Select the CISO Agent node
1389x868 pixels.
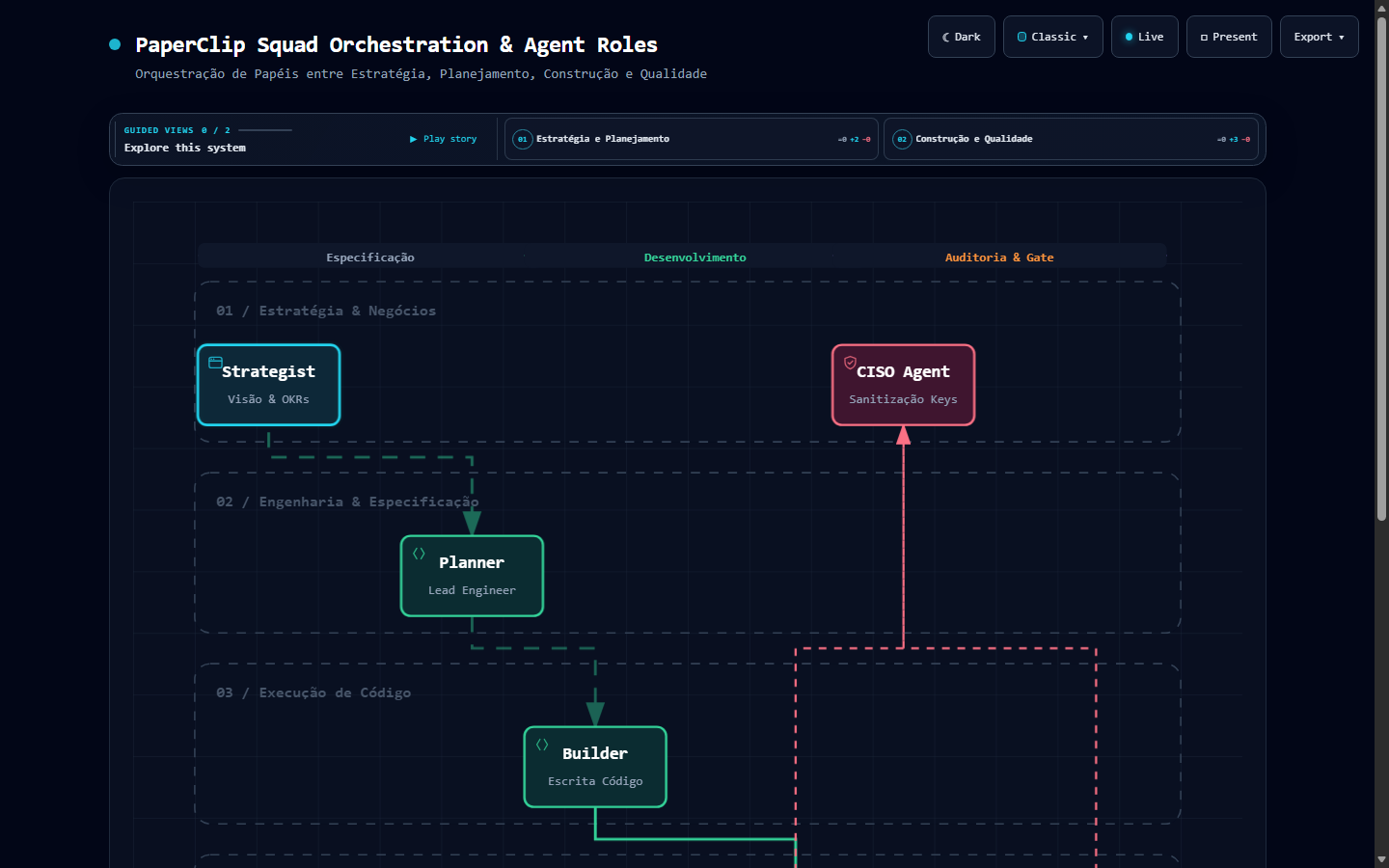pos(903,385)
